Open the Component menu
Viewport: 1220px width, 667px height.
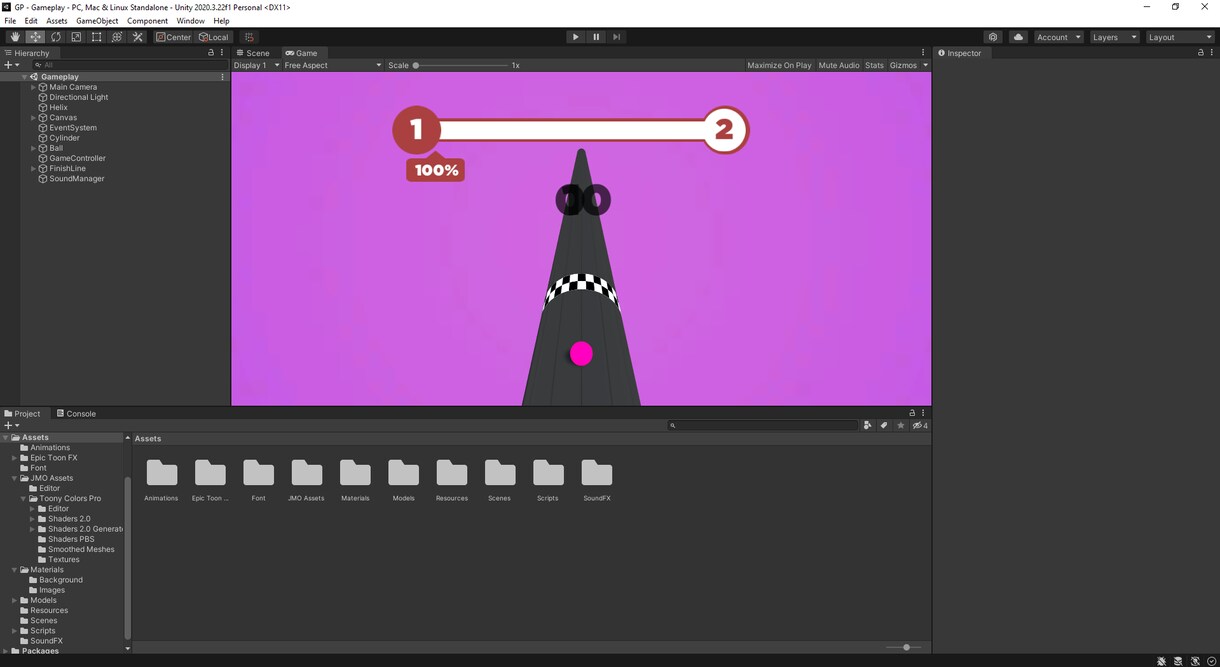(x=147, y=21)
